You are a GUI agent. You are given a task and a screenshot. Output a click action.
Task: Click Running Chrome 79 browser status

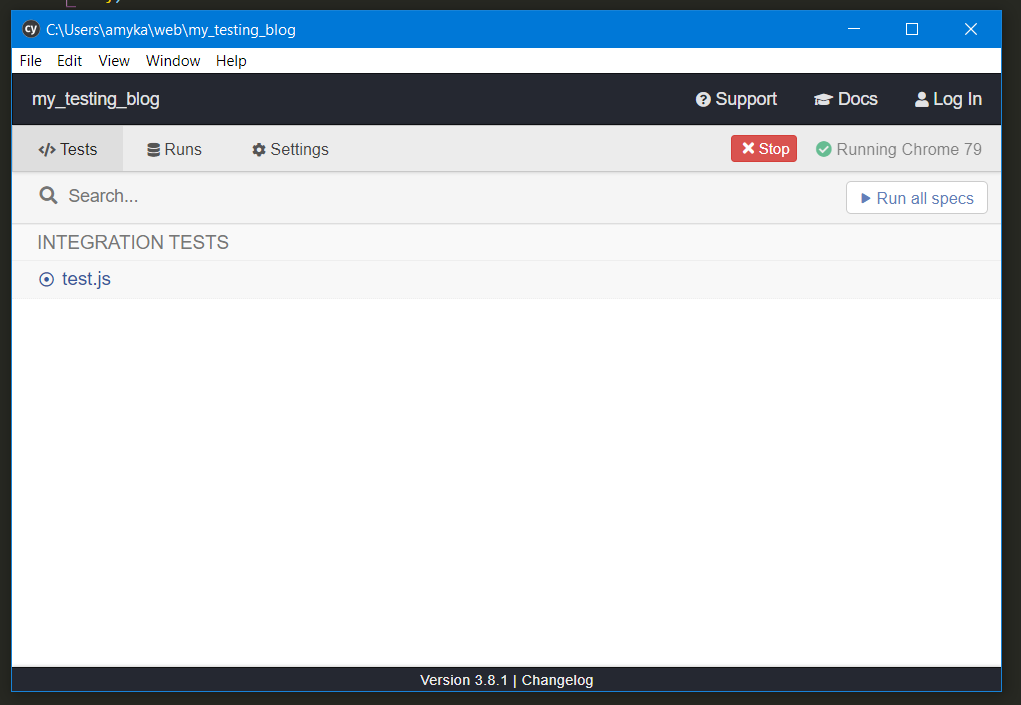click(909, 149)
